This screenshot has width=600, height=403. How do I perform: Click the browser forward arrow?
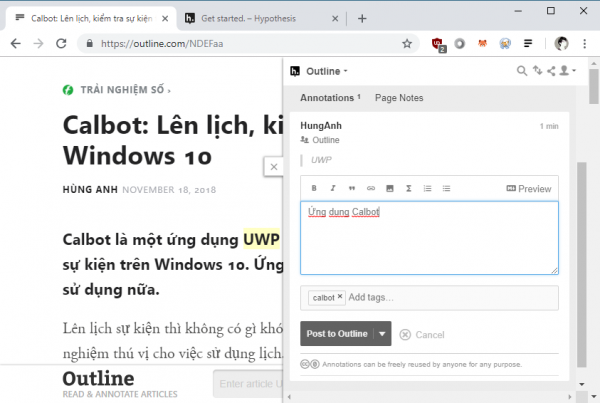38,44
